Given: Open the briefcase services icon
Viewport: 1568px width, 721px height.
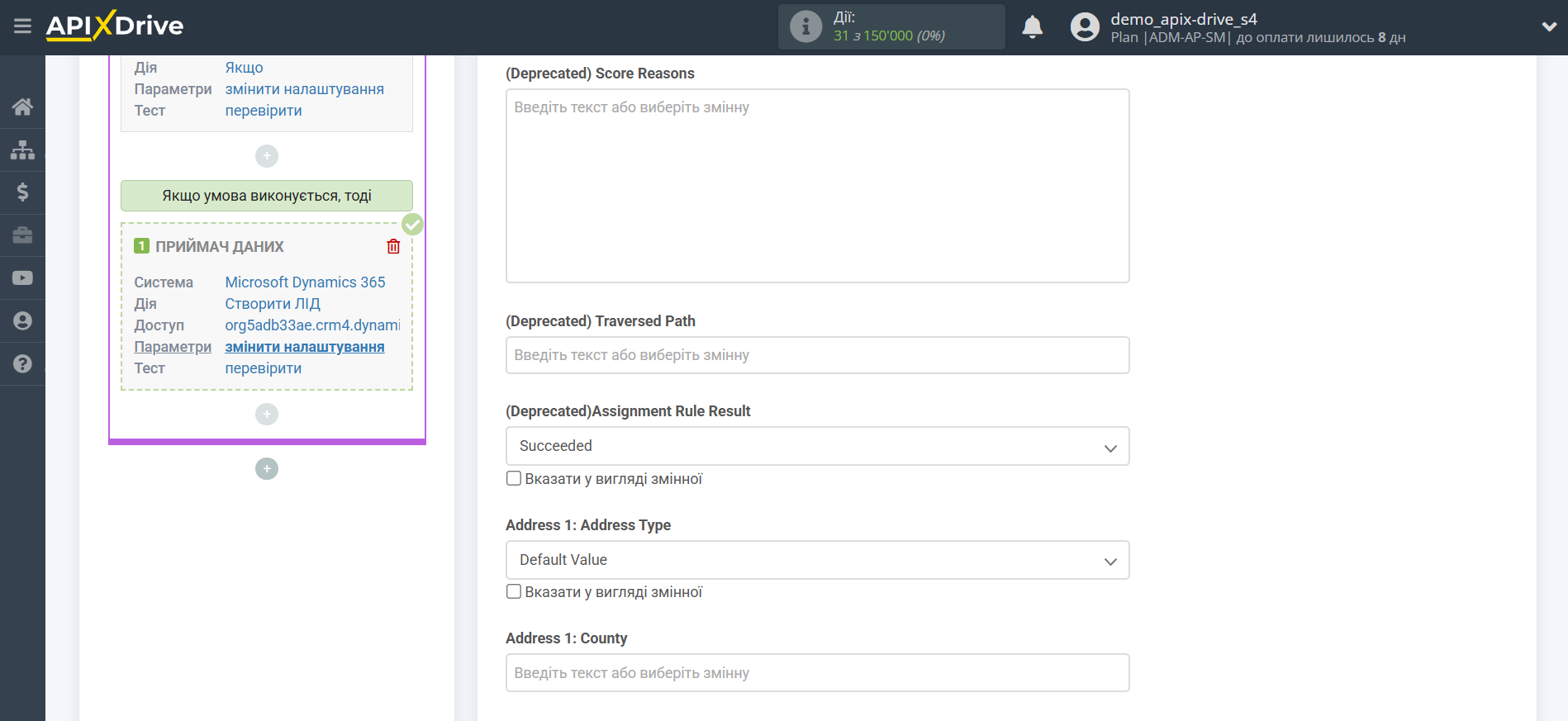Looking at the screenshot, I should (22, 235).
